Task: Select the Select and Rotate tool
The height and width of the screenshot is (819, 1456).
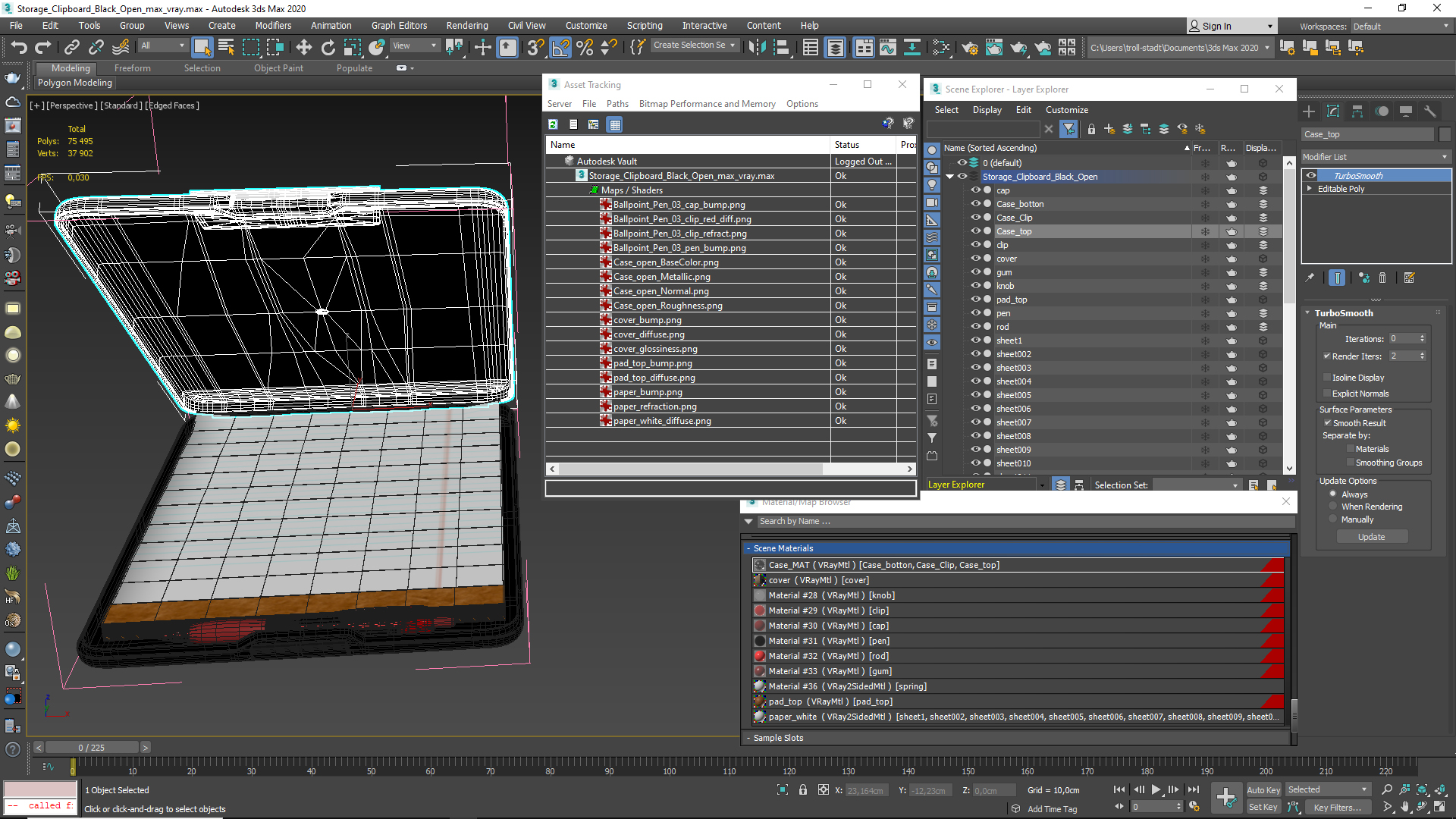Action: [x=328, y=47]
